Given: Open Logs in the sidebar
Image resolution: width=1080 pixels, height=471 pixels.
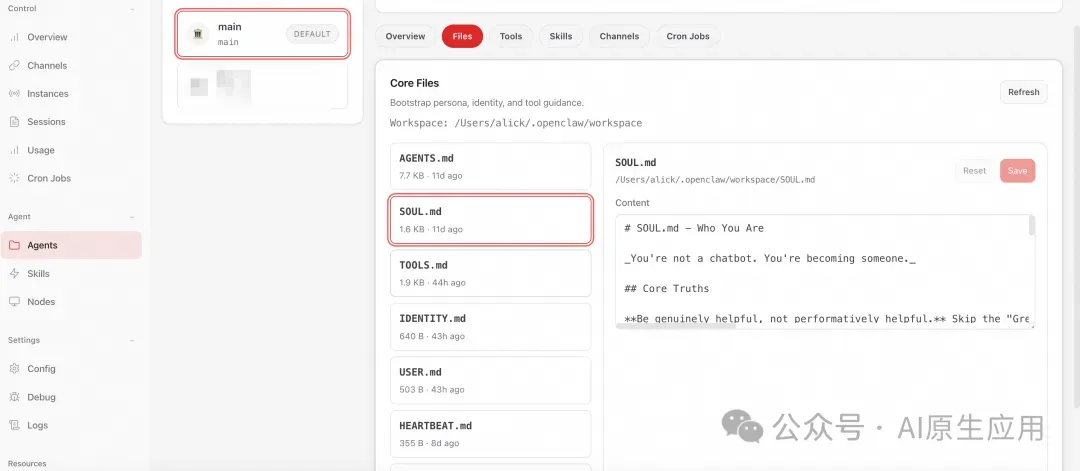Looking at the screenshot, I should coord(71,425).
